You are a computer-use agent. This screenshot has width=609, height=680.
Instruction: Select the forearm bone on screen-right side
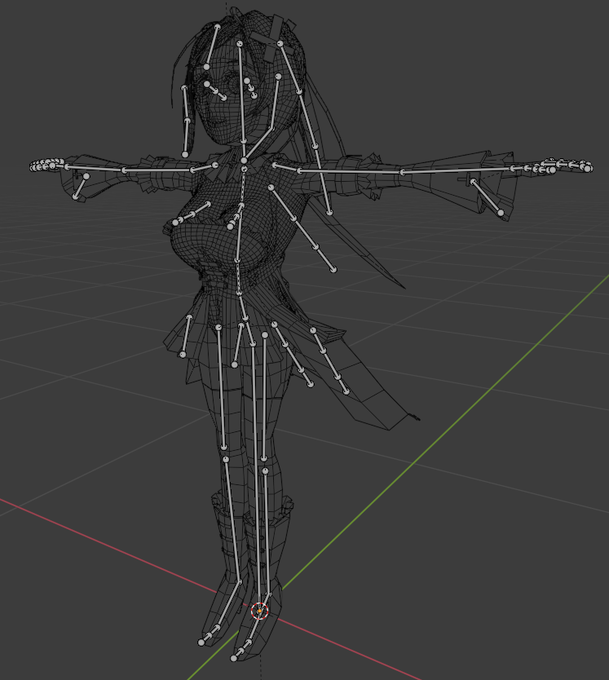tap(458, 170)
